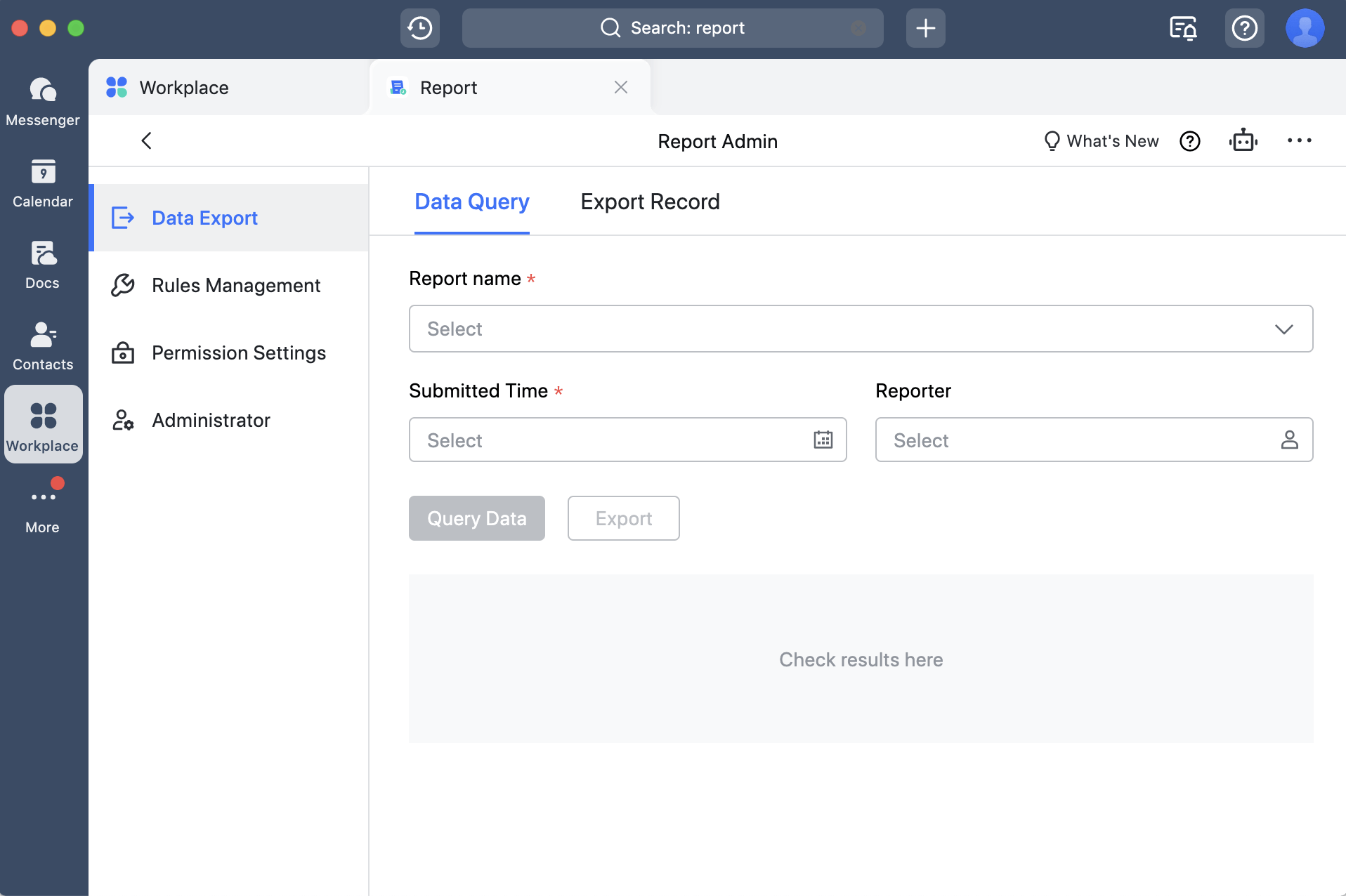Open Contacts in the sidebar
The width and height of the screenshot is (1346, 896).
pyautogui.click(x=42, y=346)
